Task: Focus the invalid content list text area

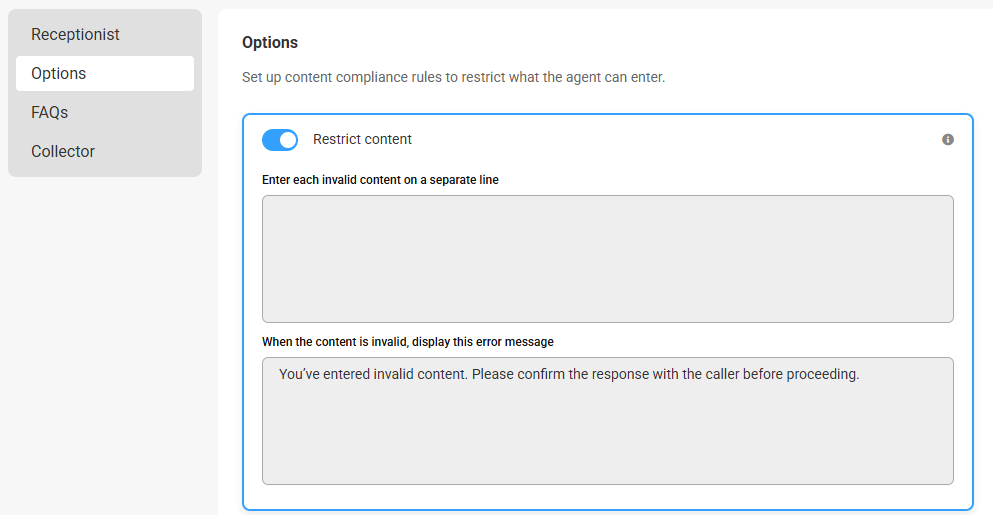Action: click(x=607, y=259)
